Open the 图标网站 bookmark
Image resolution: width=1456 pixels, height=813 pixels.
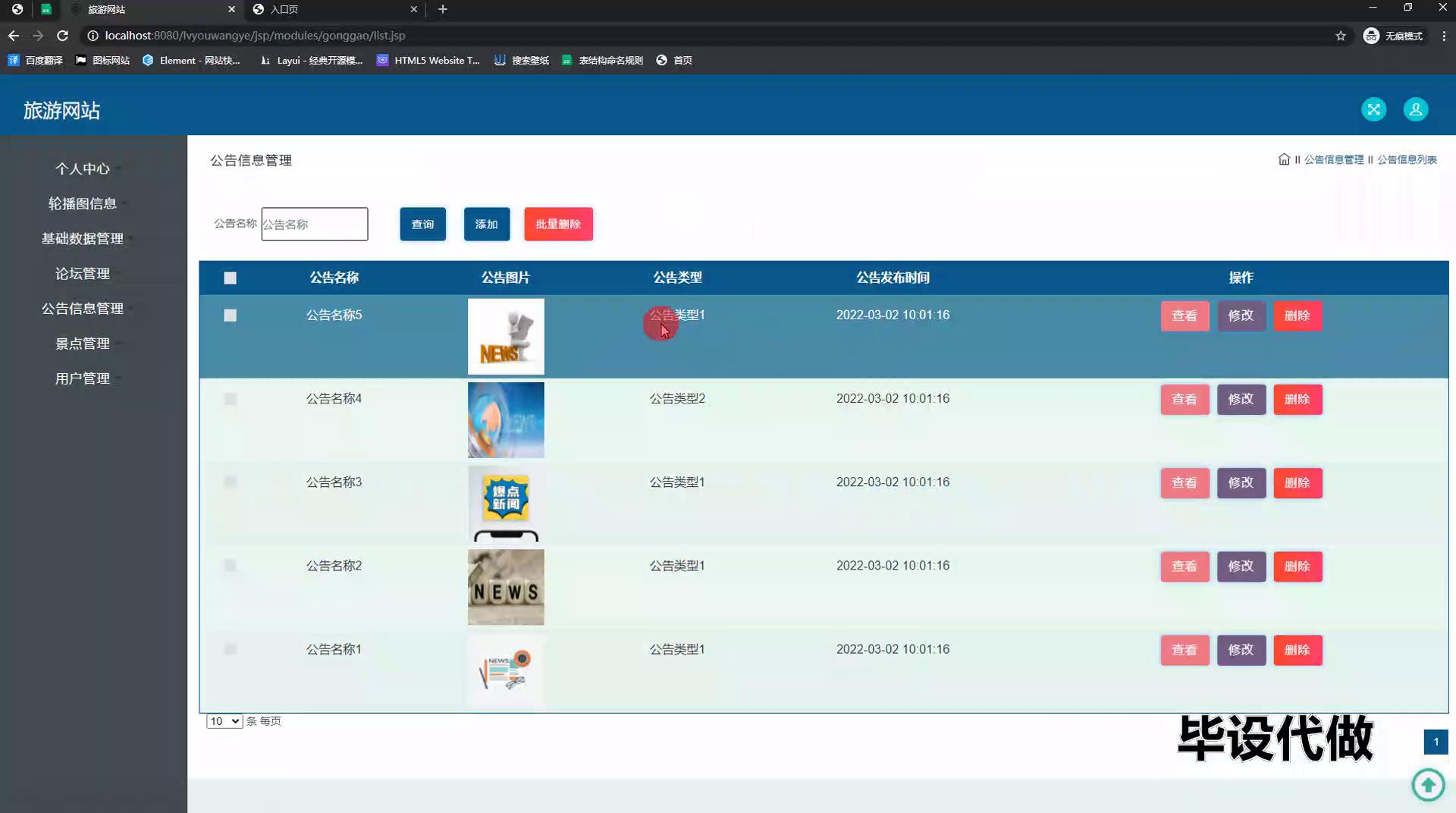(102, 60)
